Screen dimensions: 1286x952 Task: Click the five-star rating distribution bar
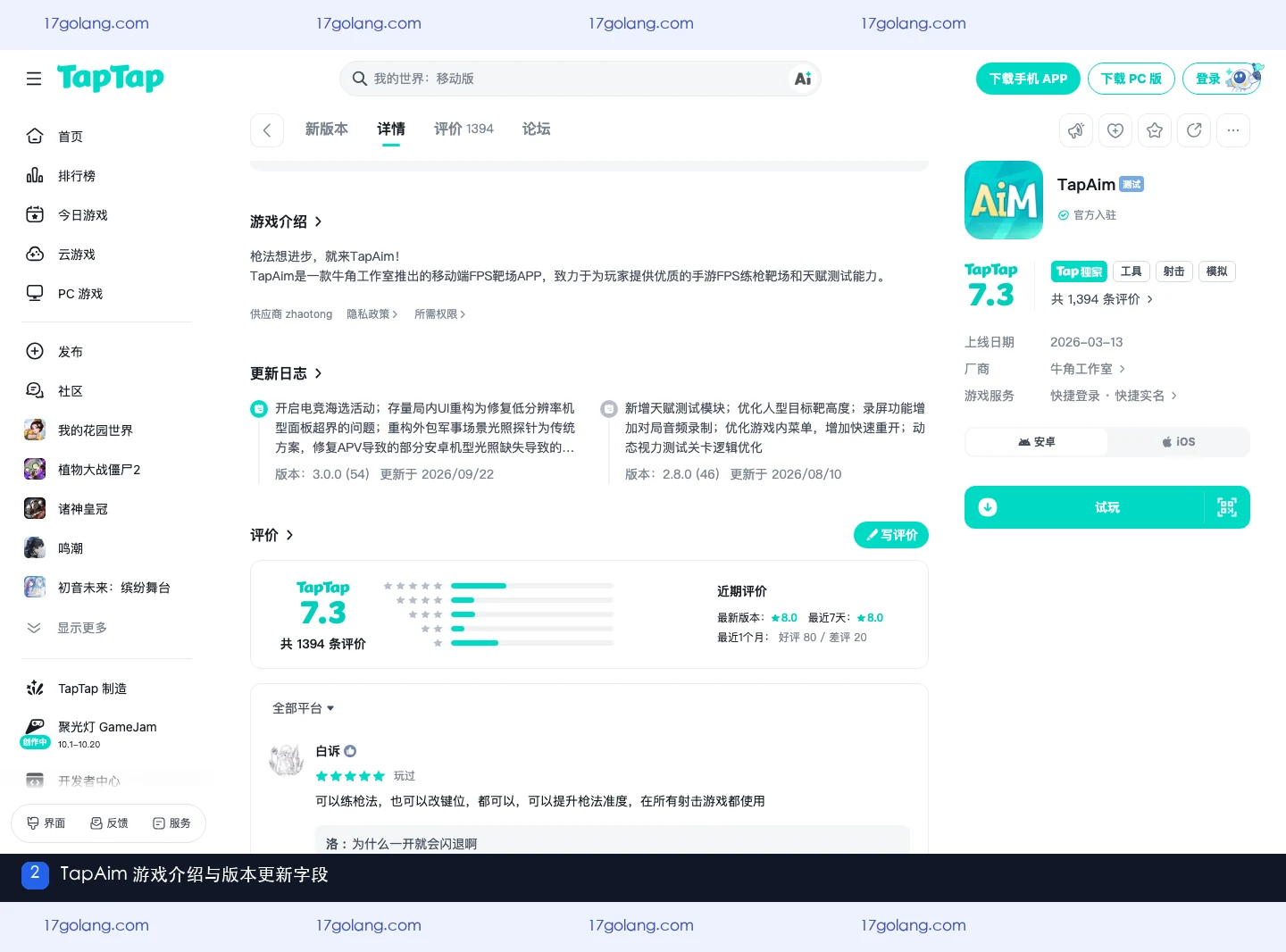pyautogui.click(x=532, y=586)
